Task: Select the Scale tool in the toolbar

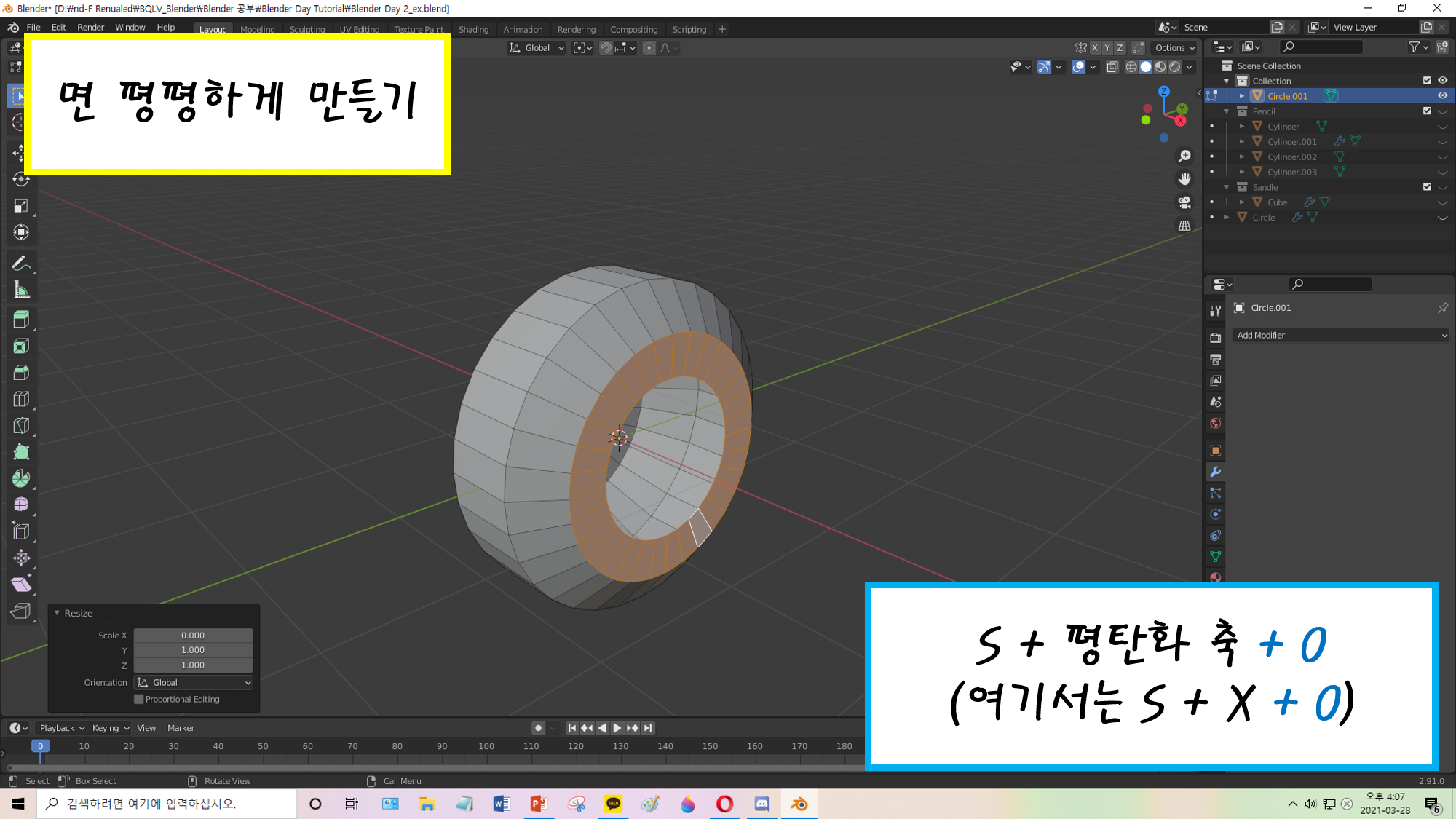Action: tap(20, 206)
